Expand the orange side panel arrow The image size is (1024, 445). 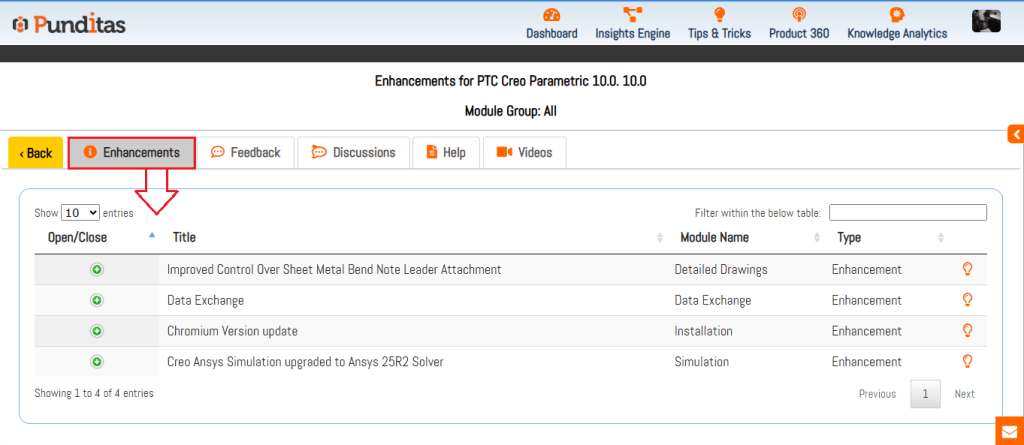[x=1015, y=134]
